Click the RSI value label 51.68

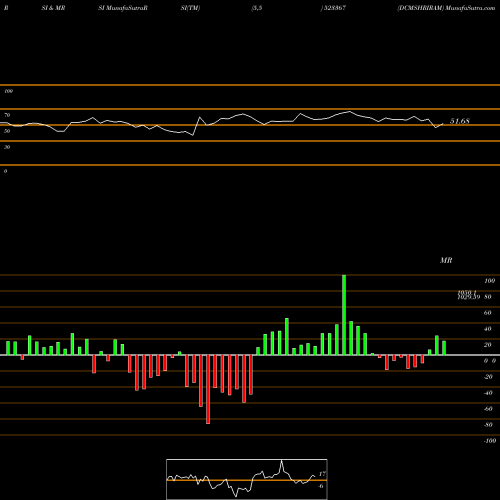click(460, 121)
